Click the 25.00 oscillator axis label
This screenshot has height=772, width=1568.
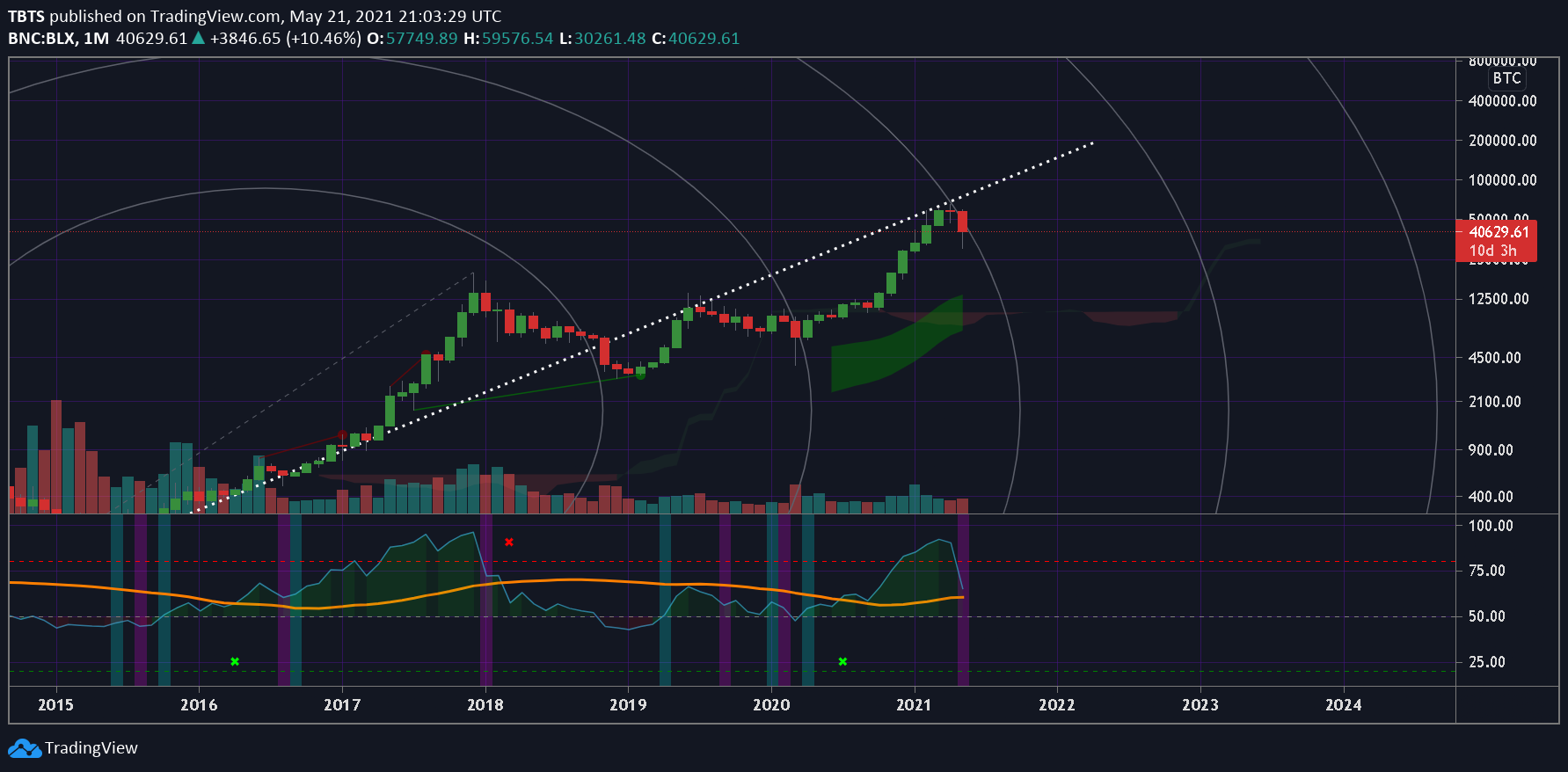pyautogui.click(x=1487, y=662)
